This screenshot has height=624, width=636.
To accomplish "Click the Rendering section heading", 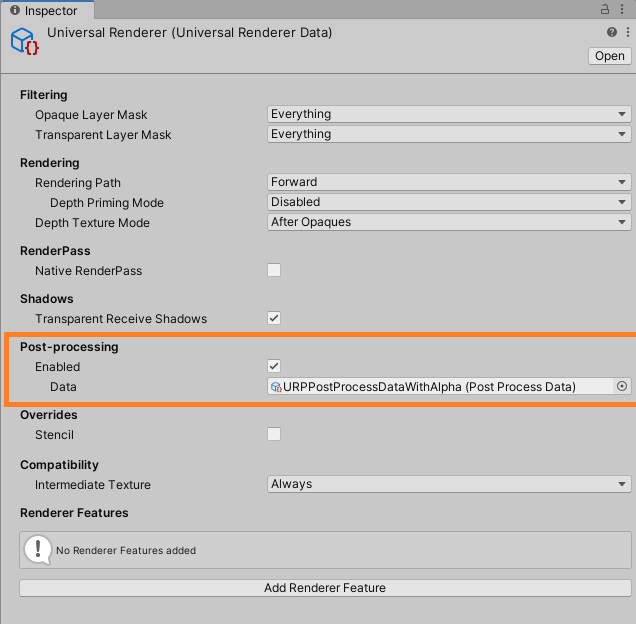I will tap(50, 163).
